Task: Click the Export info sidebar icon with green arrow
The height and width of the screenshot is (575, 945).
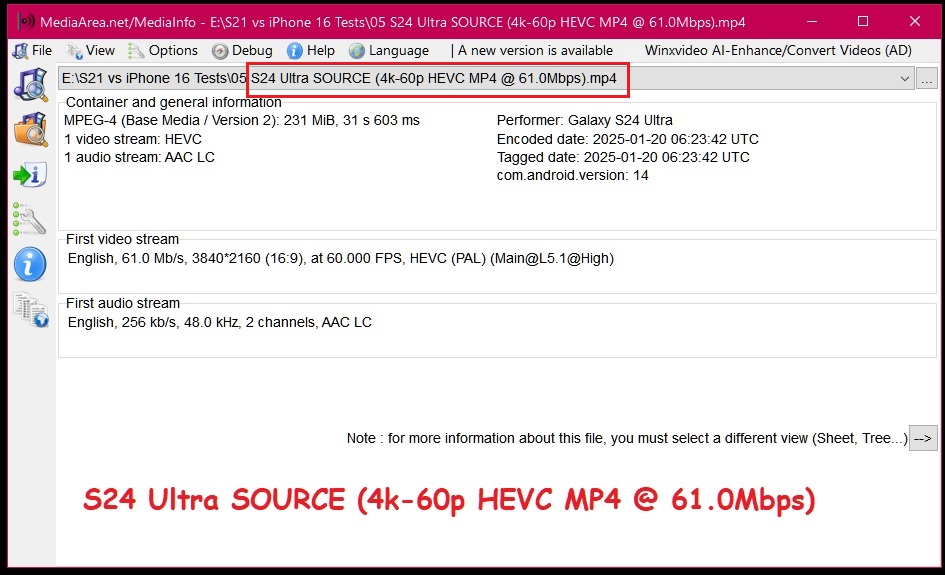Action: click(30, 175)
